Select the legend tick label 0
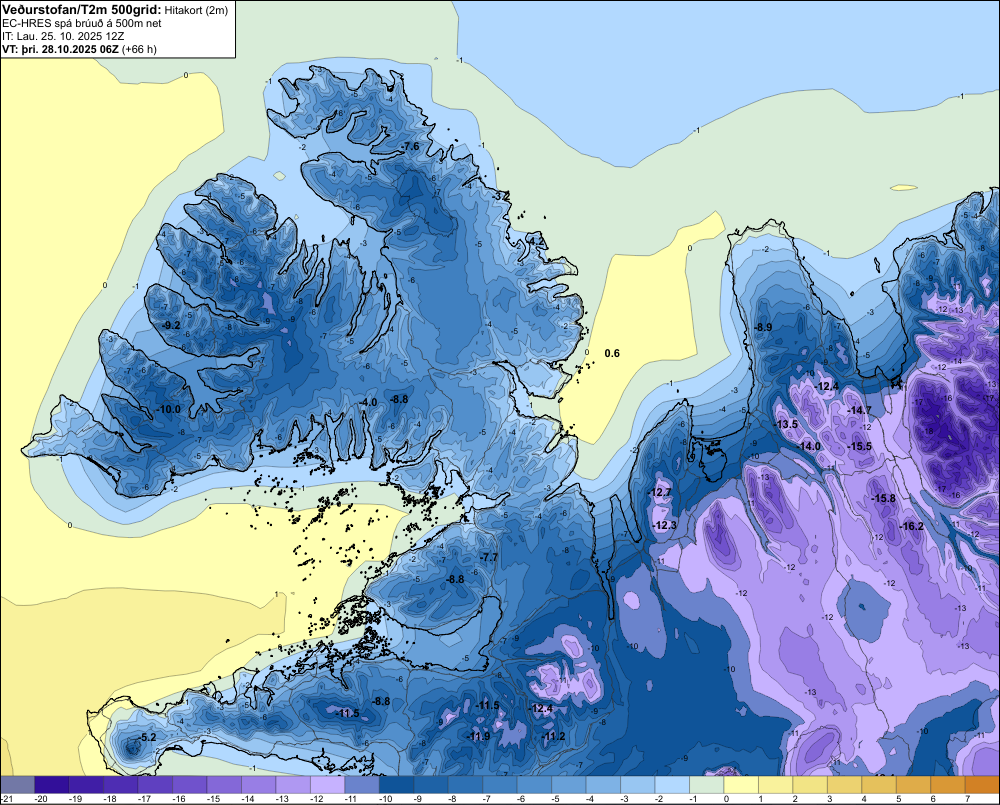The height and width of the screenshot is (805, 1000). [726, 799]
